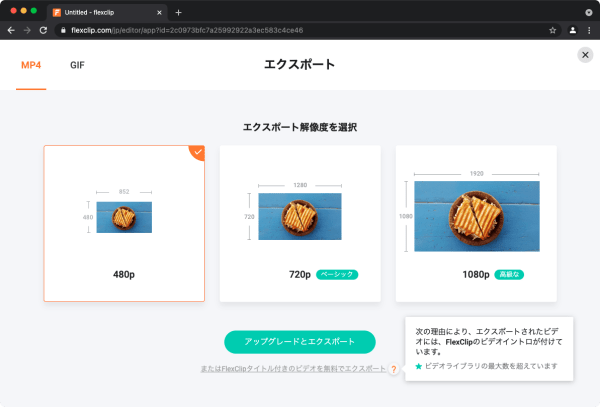600x407 pixels.
Task: Close the Untitled - flexclip tab
Action: 159,13
